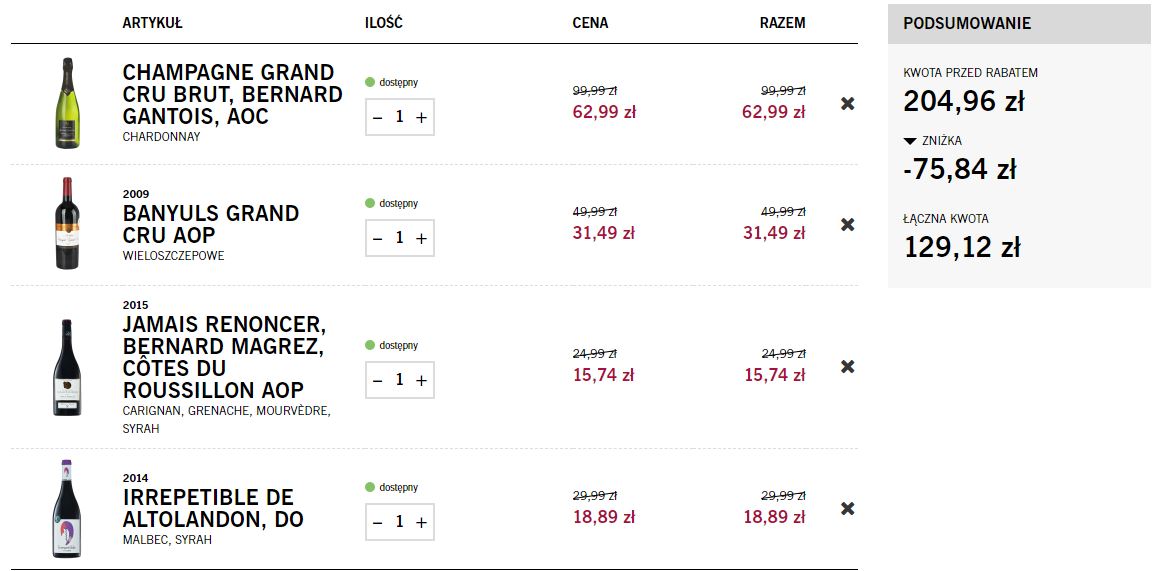Click the Irrepetible bottle thumbnail image

pyautogui.click(x=67, y=509)
